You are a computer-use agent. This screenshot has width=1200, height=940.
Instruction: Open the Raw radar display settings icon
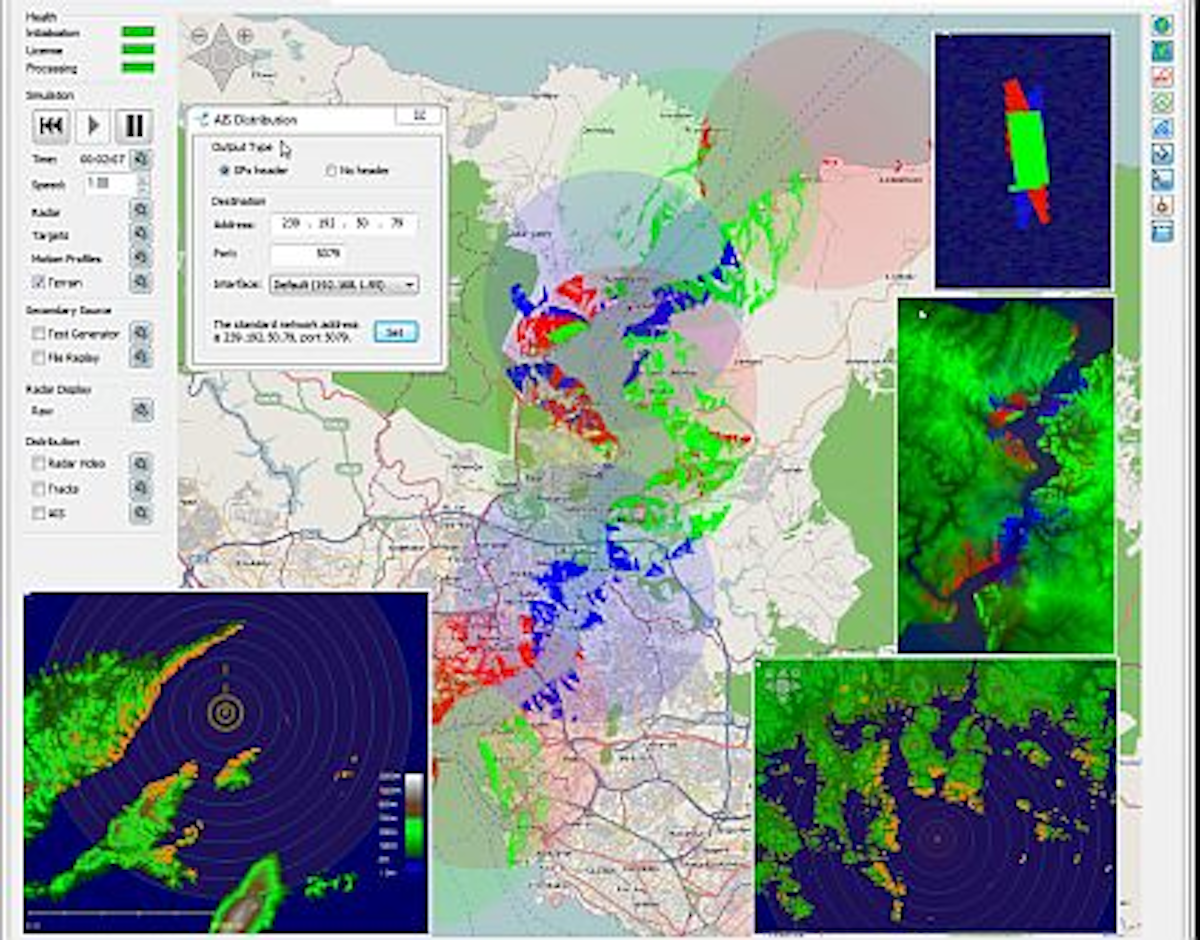140,409
